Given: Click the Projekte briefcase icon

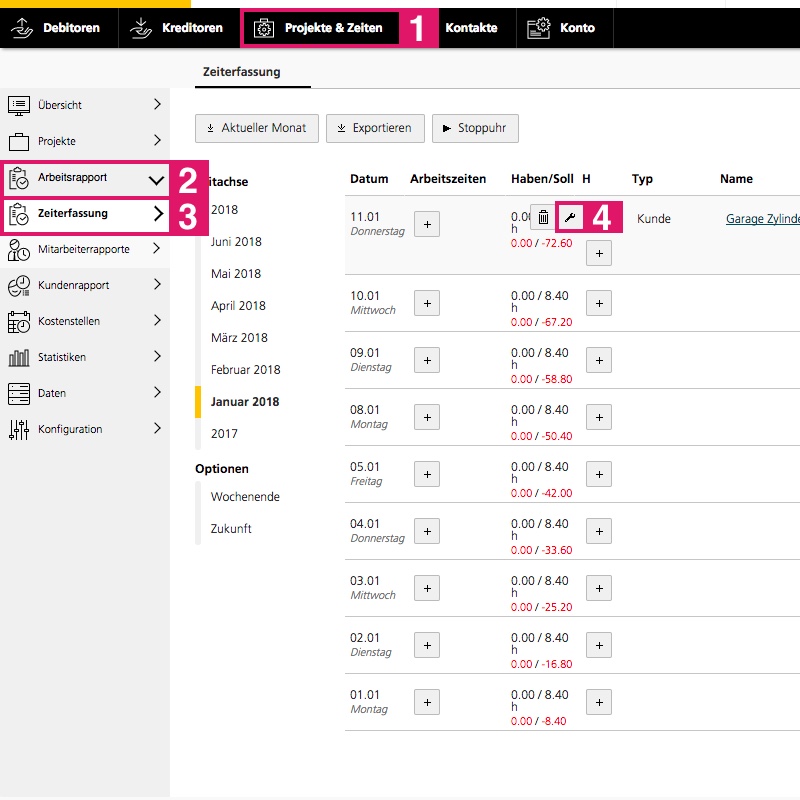Looking at the screenshot, I should [19, 141].
